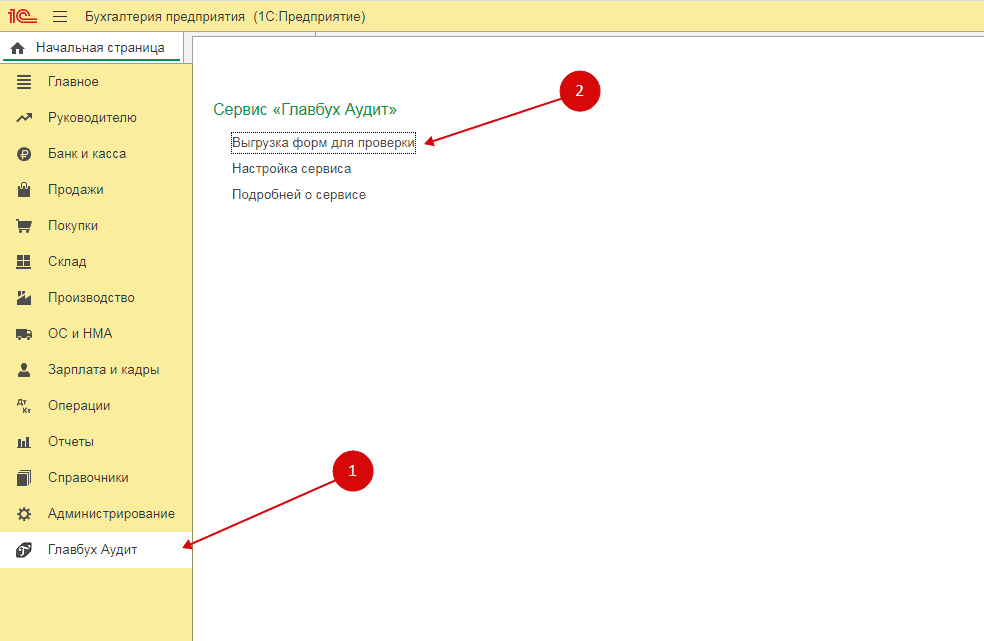Open the Операции section

coord(79,406)
